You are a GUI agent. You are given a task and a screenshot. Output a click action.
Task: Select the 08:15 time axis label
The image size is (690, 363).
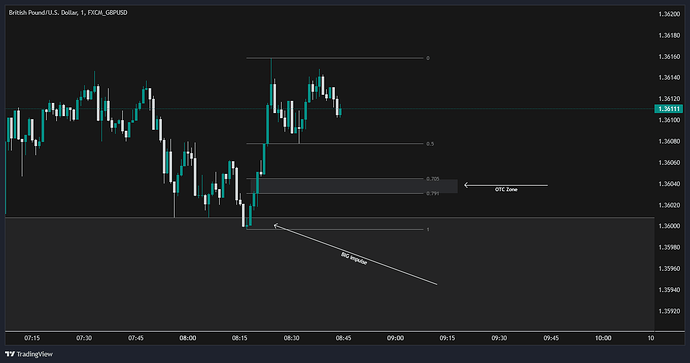(240, 338)
